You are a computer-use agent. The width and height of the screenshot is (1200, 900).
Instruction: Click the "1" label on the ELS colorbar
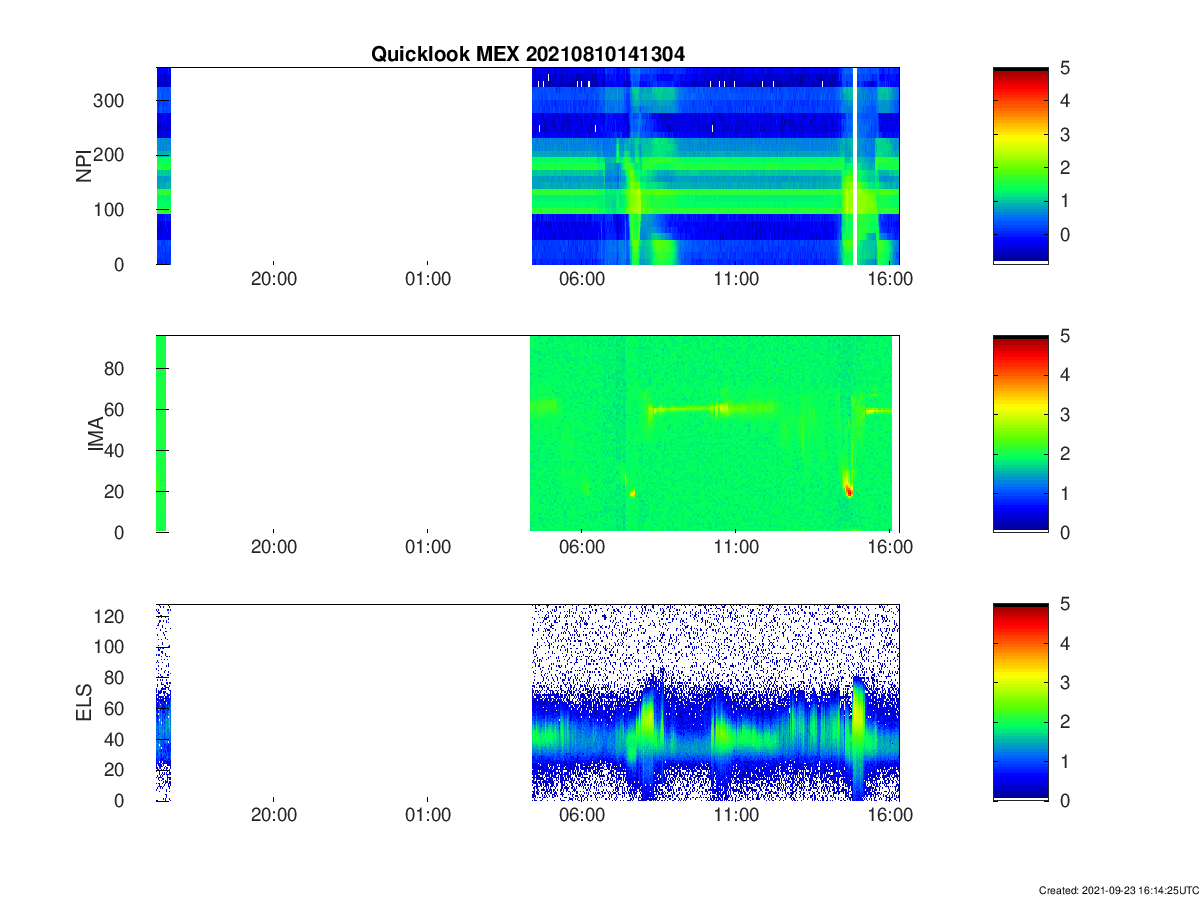pyautogui.click(x=1066, y=762)
